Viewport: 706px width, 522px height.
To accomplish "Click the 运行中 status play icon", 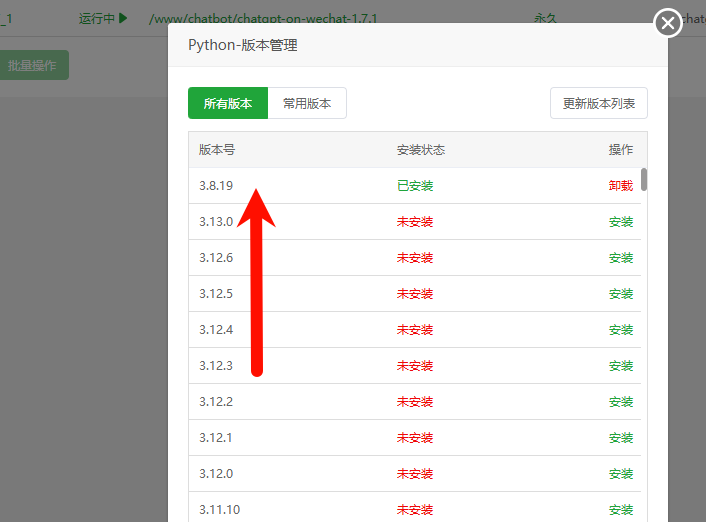I will click(123, 18).
